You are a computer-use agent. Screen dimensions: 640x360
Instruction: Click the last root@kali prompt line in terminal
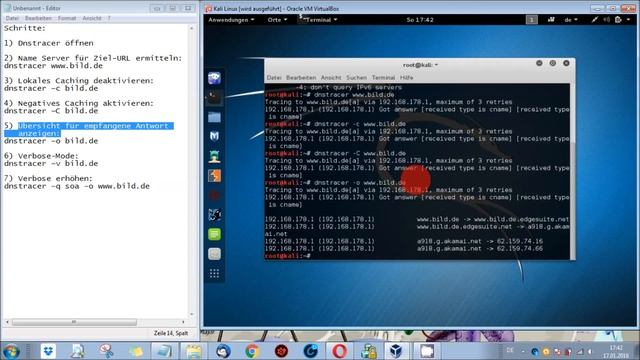(288, 256)
